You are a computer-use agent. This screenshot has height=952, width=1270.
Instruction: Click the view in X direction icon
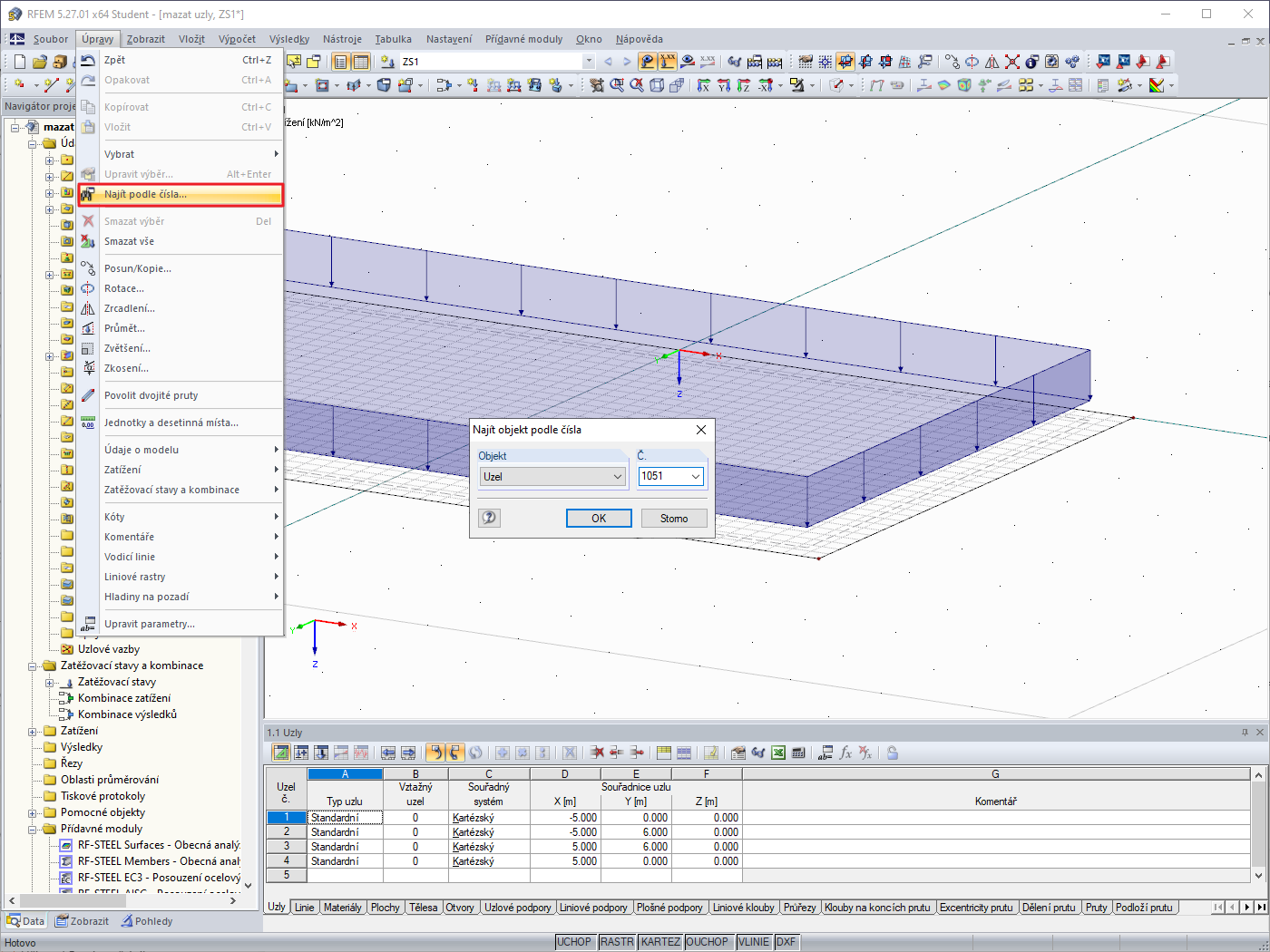[704, 85]
